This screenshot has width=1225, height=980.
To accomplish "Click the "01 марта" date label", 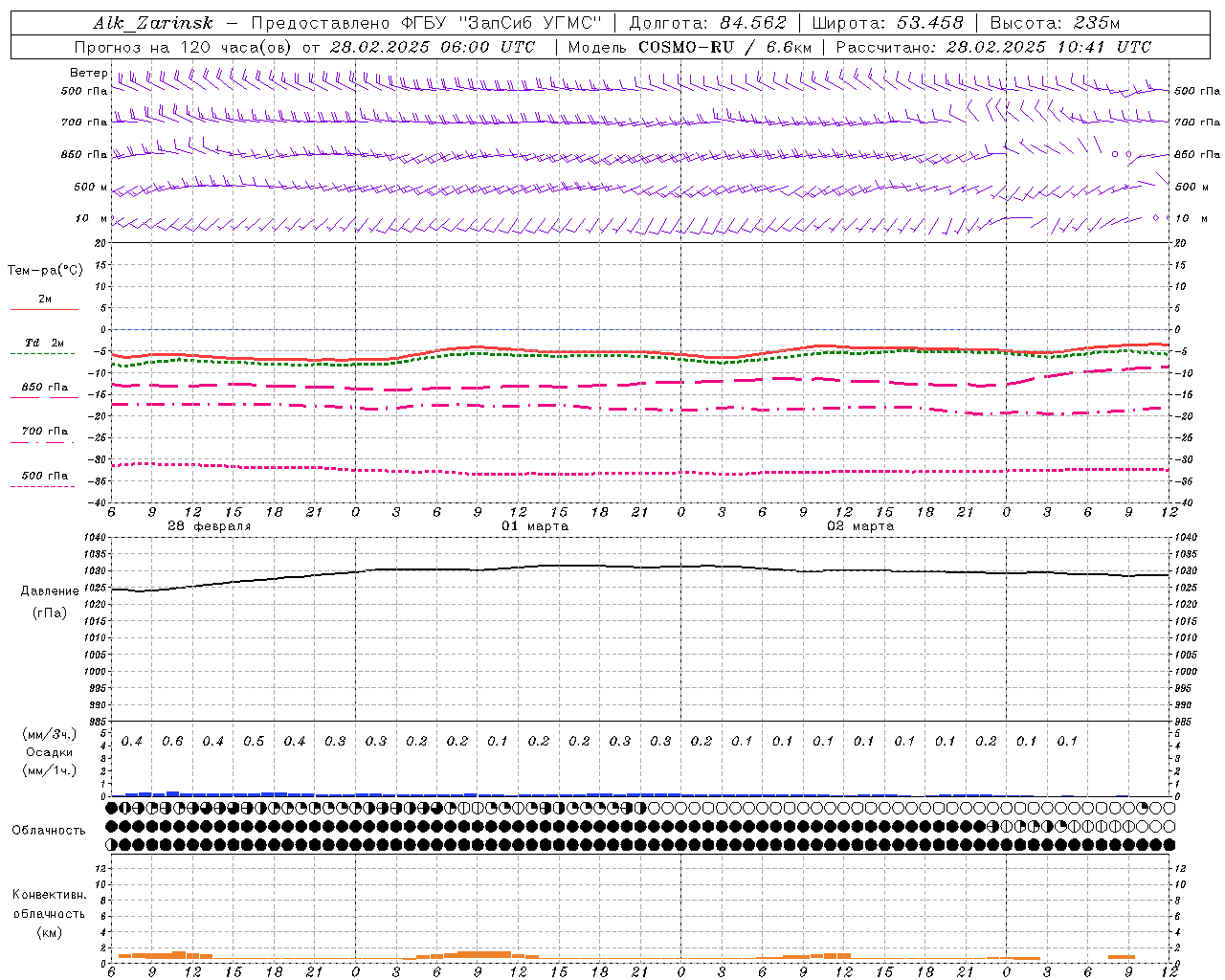I will click(x=535, y=526).
